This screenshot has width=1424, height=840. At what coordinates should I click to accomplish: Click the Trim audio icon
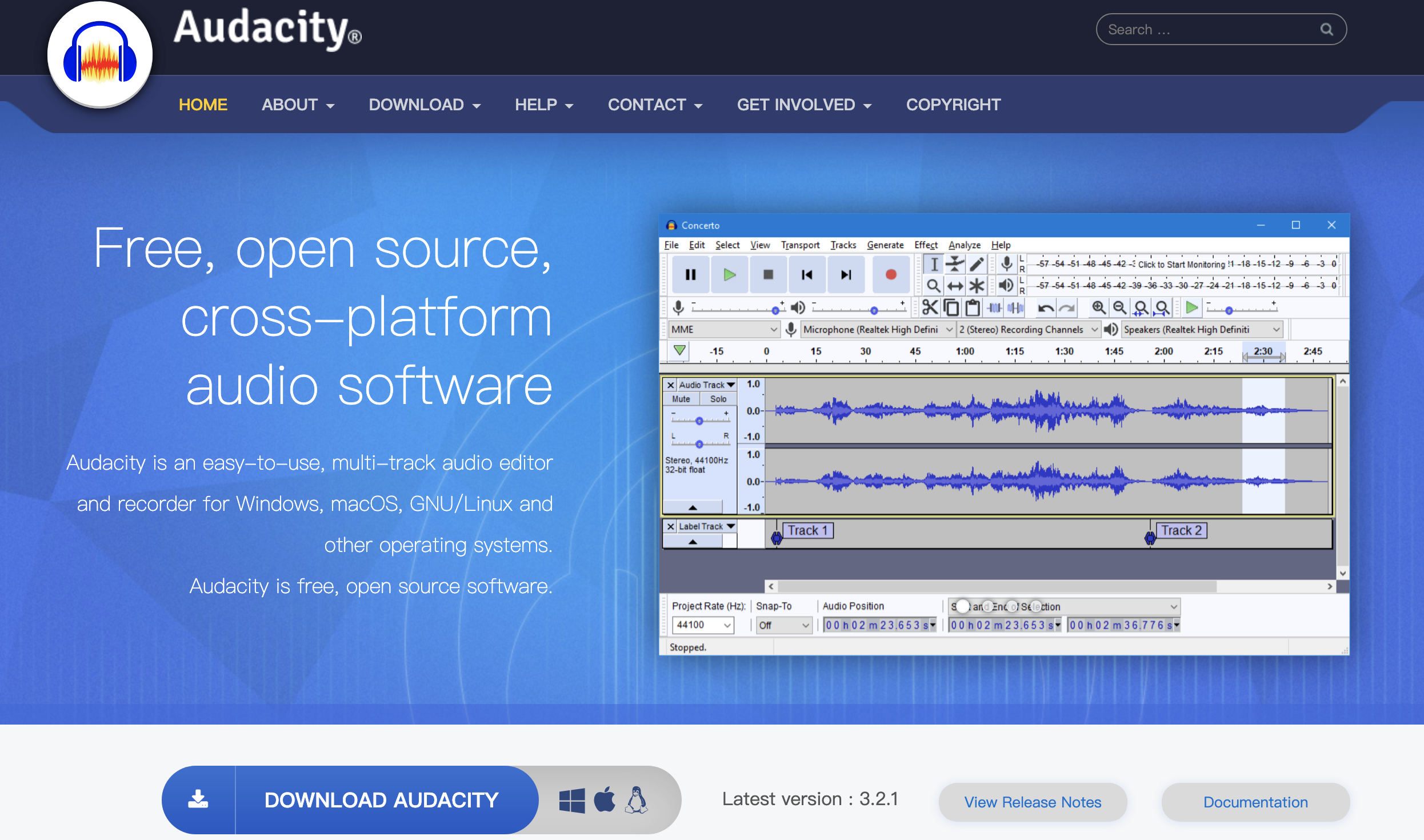coord(994,308)
